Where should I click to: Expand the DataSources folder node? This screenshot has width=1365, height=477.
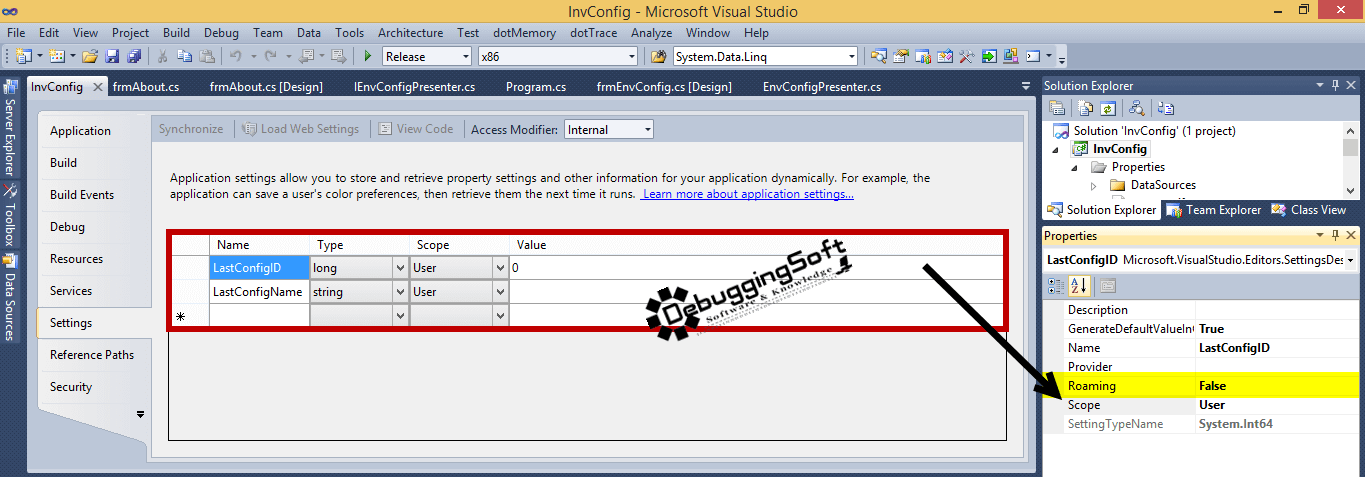[x=1093, y=185]
